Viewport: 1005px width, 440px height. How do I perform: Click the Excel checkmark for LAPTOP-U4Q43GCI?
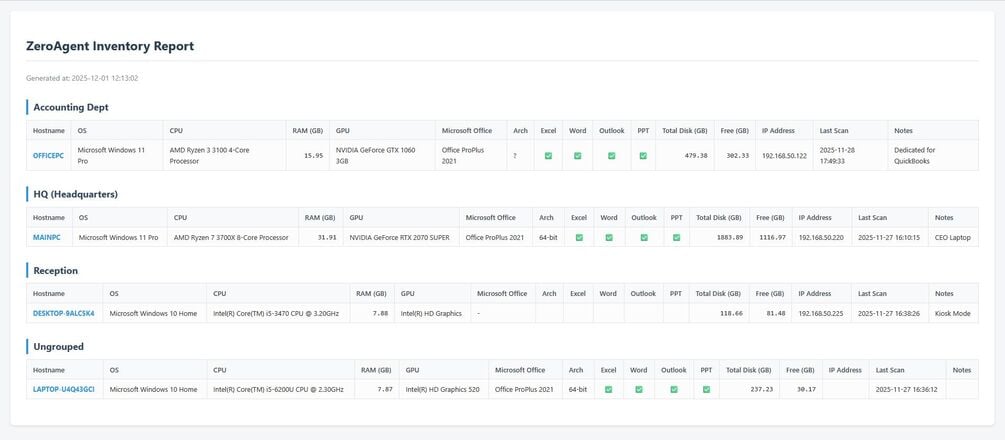coord(608,389)
